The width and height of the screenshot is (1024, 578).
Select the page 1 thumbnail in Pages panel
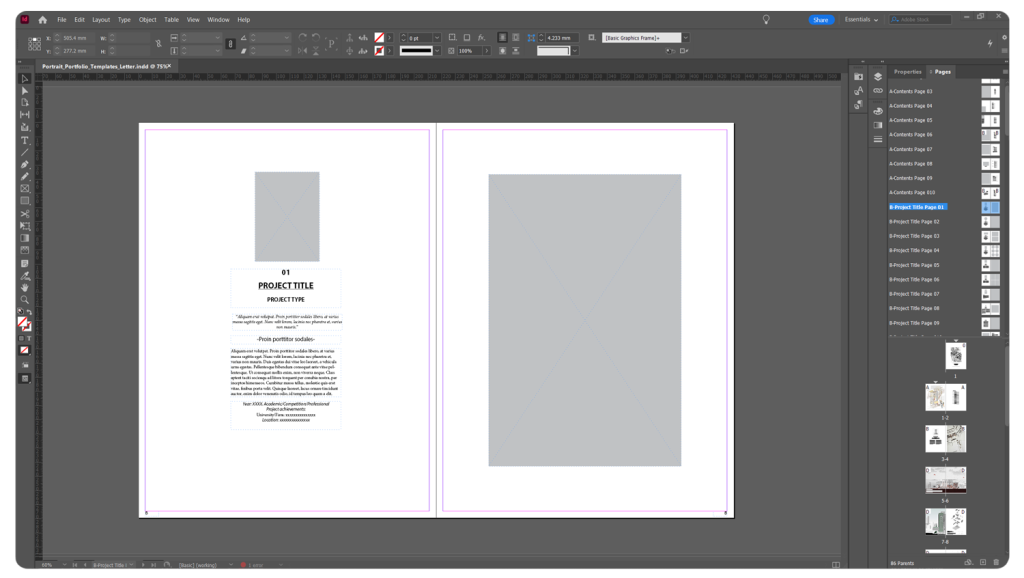pos(955,356)
